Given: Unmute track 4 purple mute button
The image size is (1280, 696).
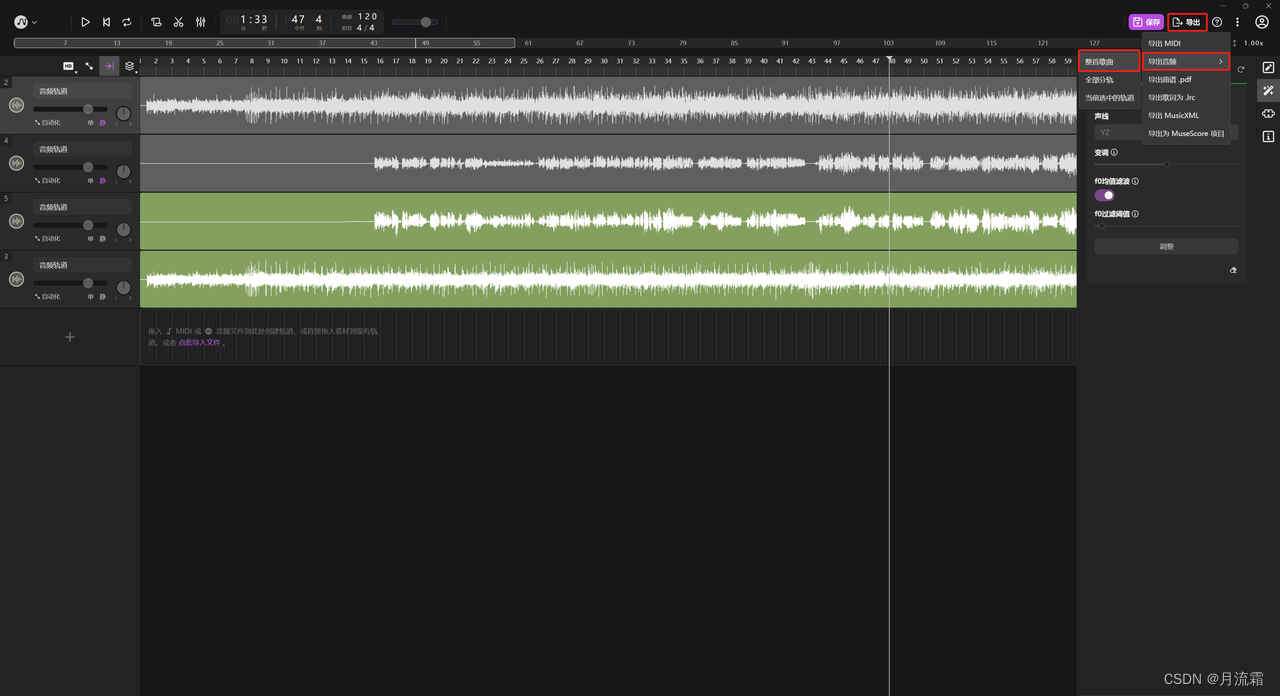Looking at the screenshot, I should pos(102,181).
